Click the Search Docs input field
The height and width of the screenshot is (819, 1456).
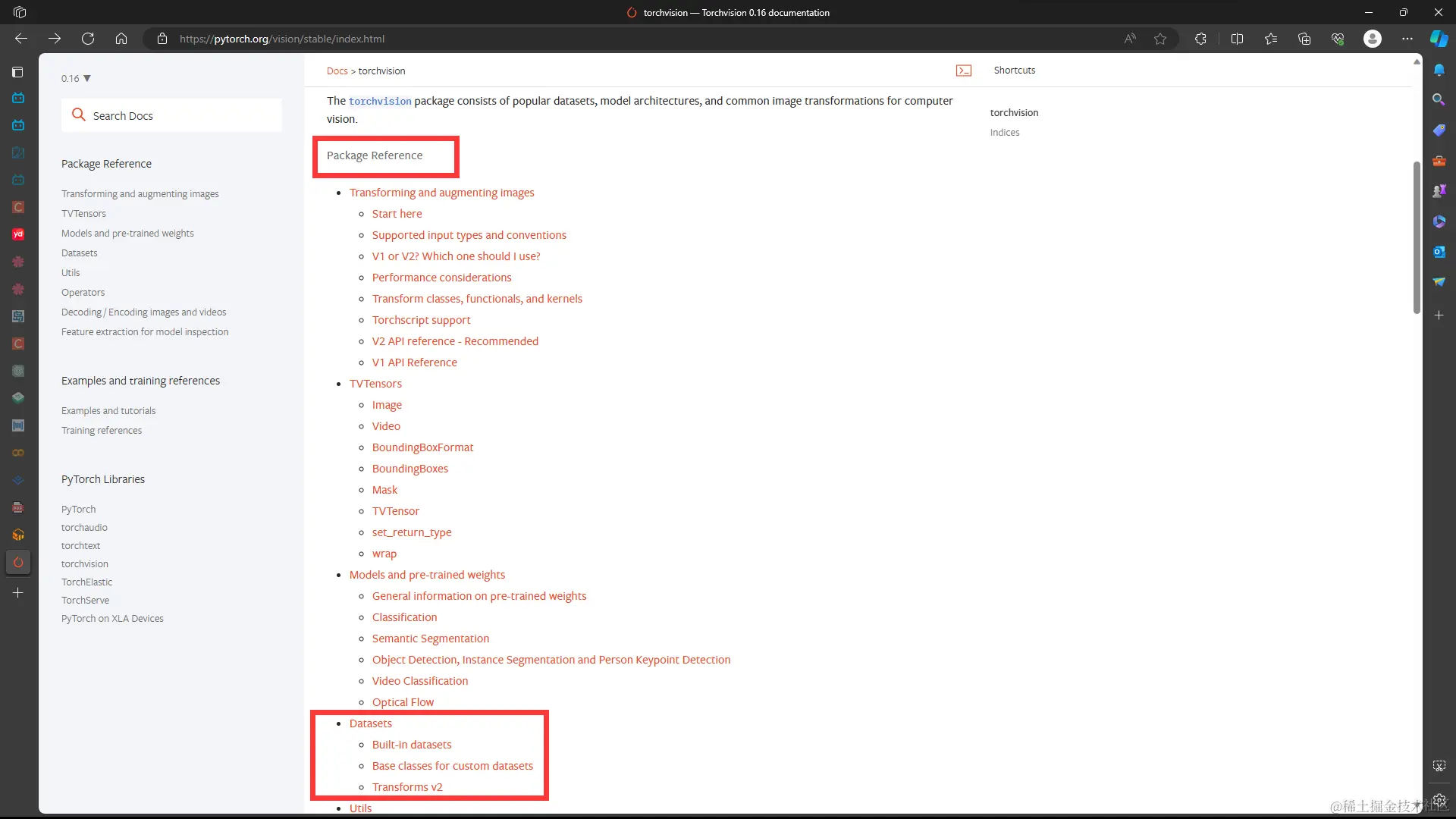click(x=182, y=115)
